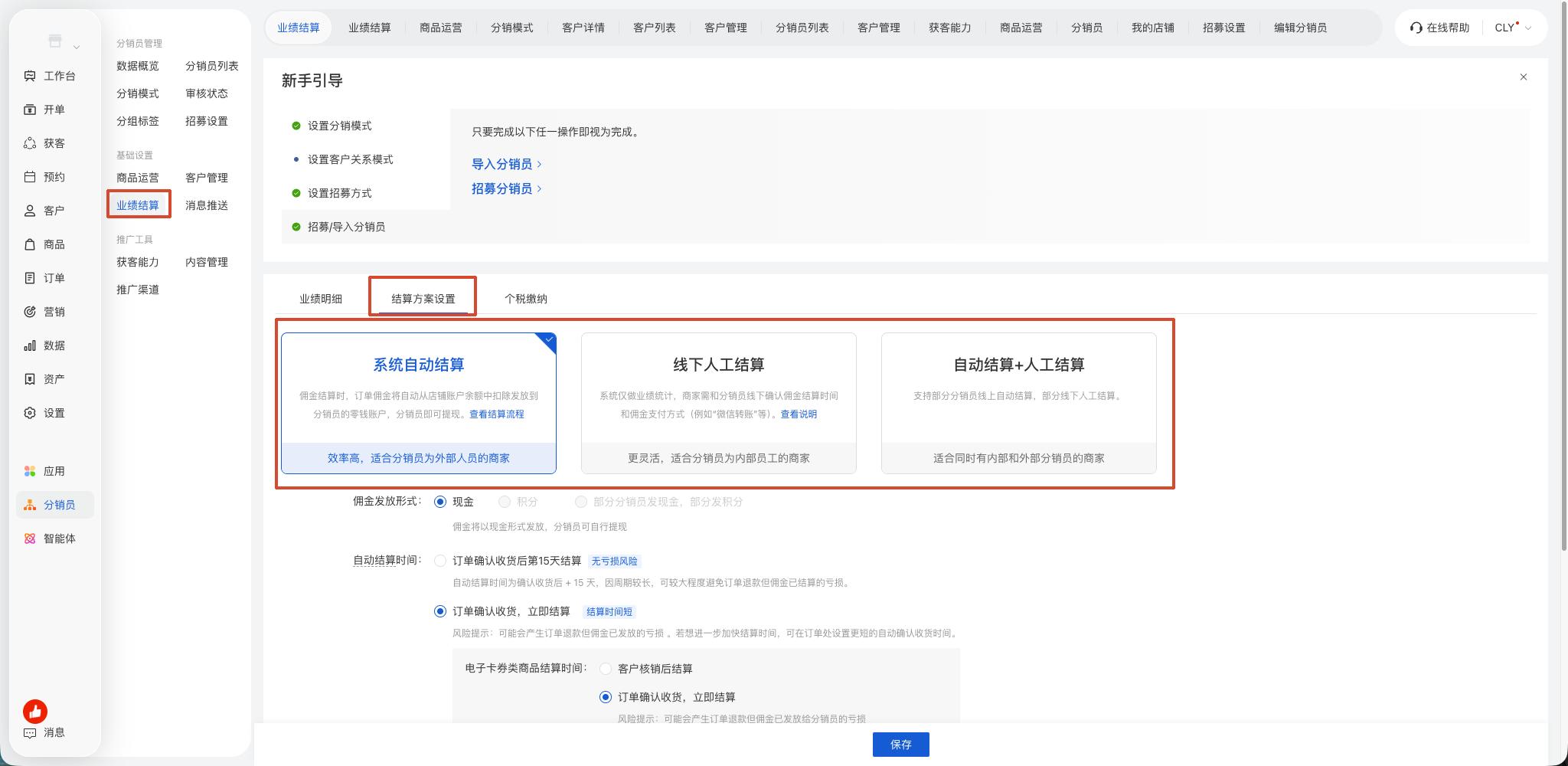
Task: Expand the CLY account dropdown
Action: click(1513, 28)
